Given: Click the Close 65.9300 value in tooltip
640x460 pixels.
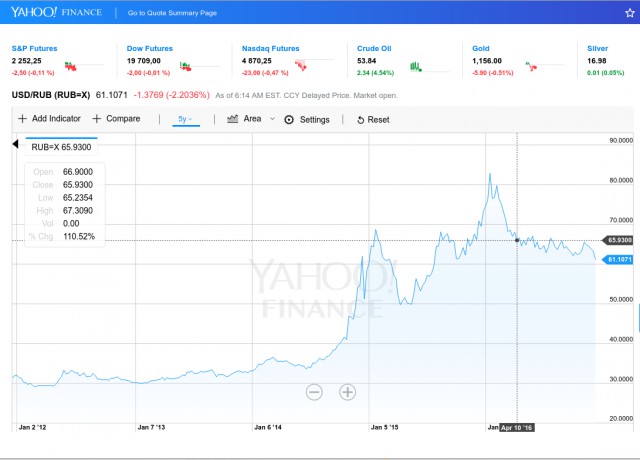Looking at the screenshot, I should click(78, 185).
